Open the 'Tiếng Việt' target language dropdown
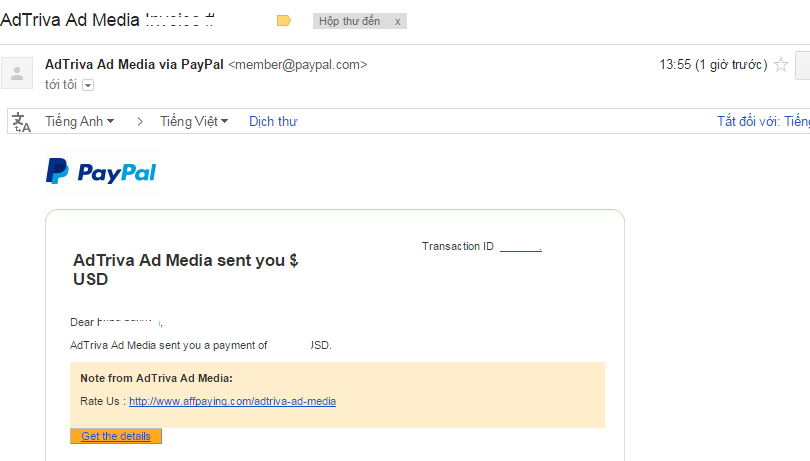The image size is (810, 461). pyautogui.click(x=194, y=121)
